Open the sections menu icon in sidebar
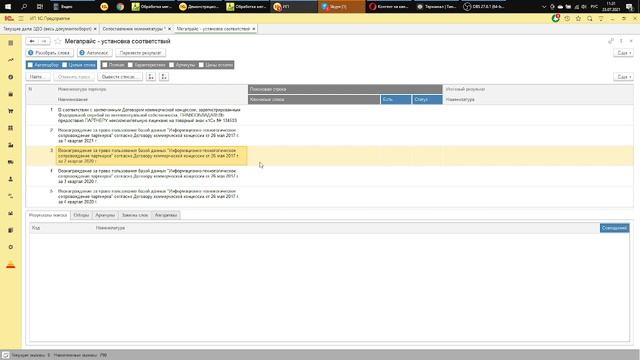Image resolution: width=640 pixels, height=360 pixels. pyautogui.click(x=11, y=43)
